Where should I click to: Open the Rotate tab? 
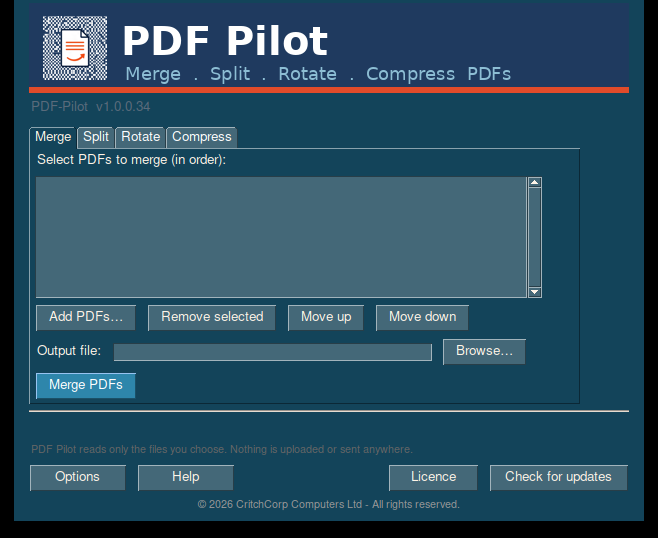[x=141, y=137]
